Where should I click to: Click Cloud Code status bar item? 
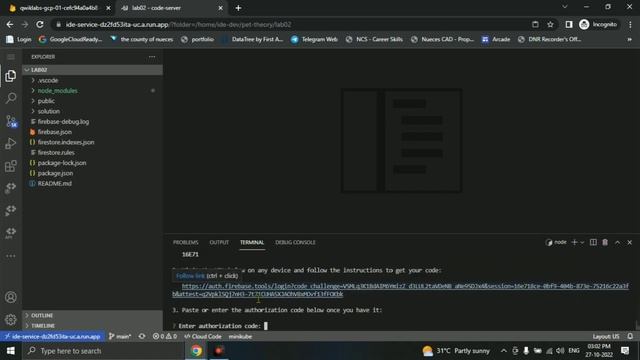[x=202, y=336]
